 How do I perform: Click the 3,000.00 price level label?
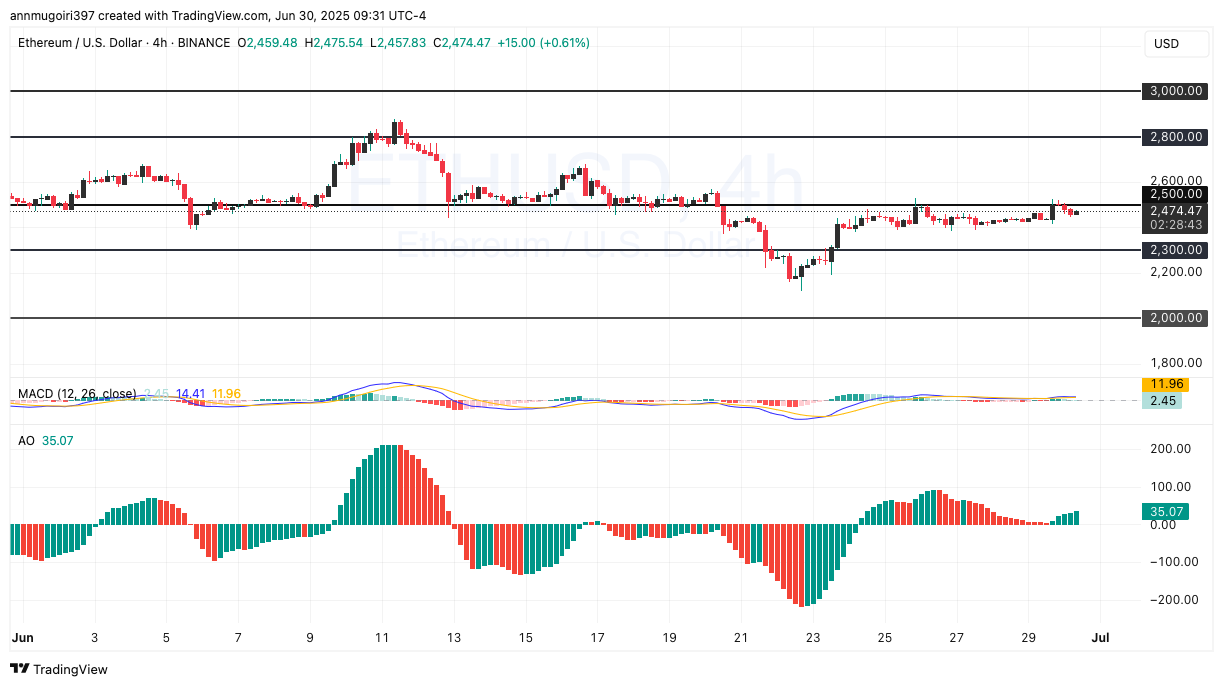tap(1175, 90)
